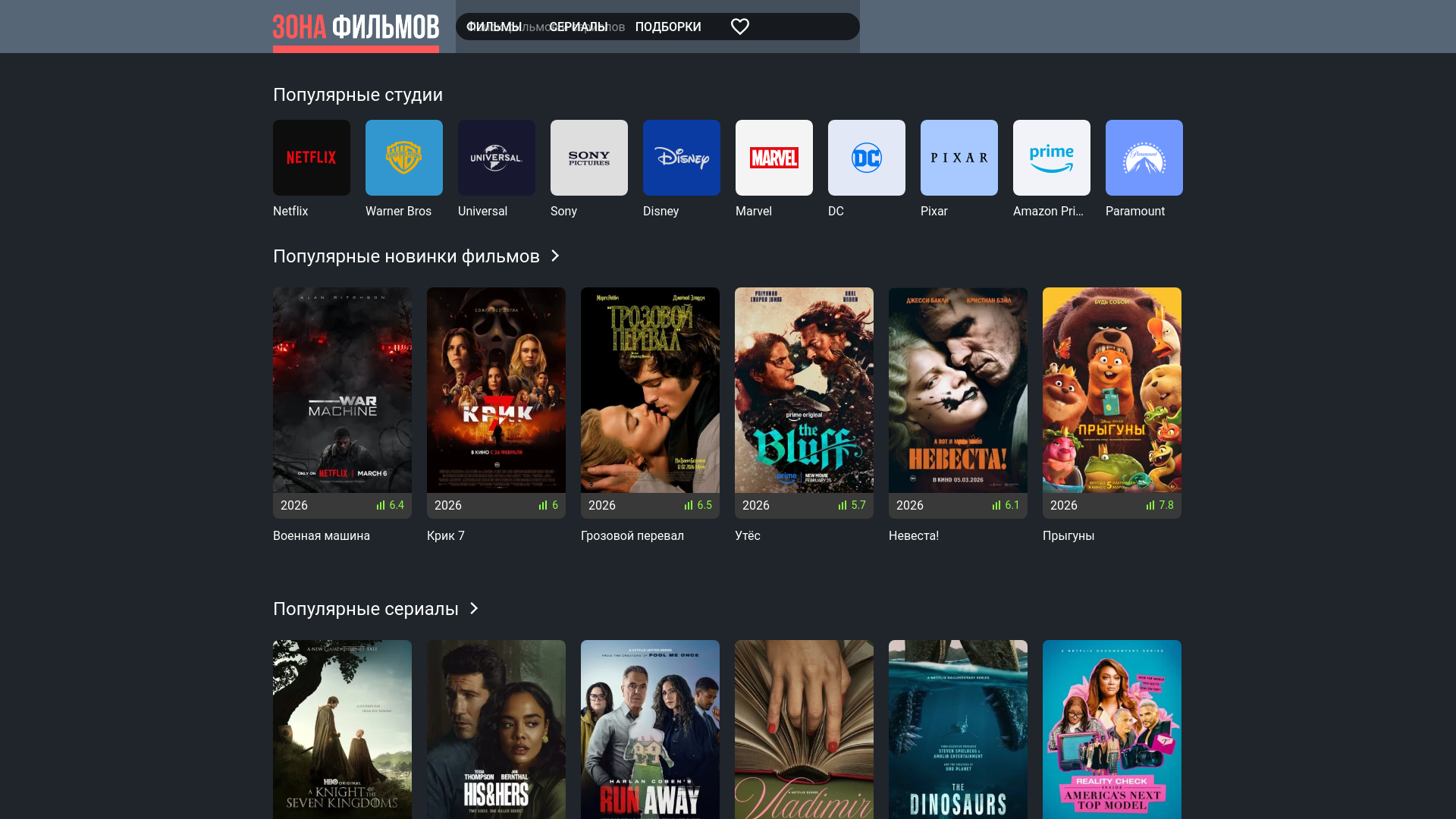Click the Disney studio label

(x=661, y=212)
